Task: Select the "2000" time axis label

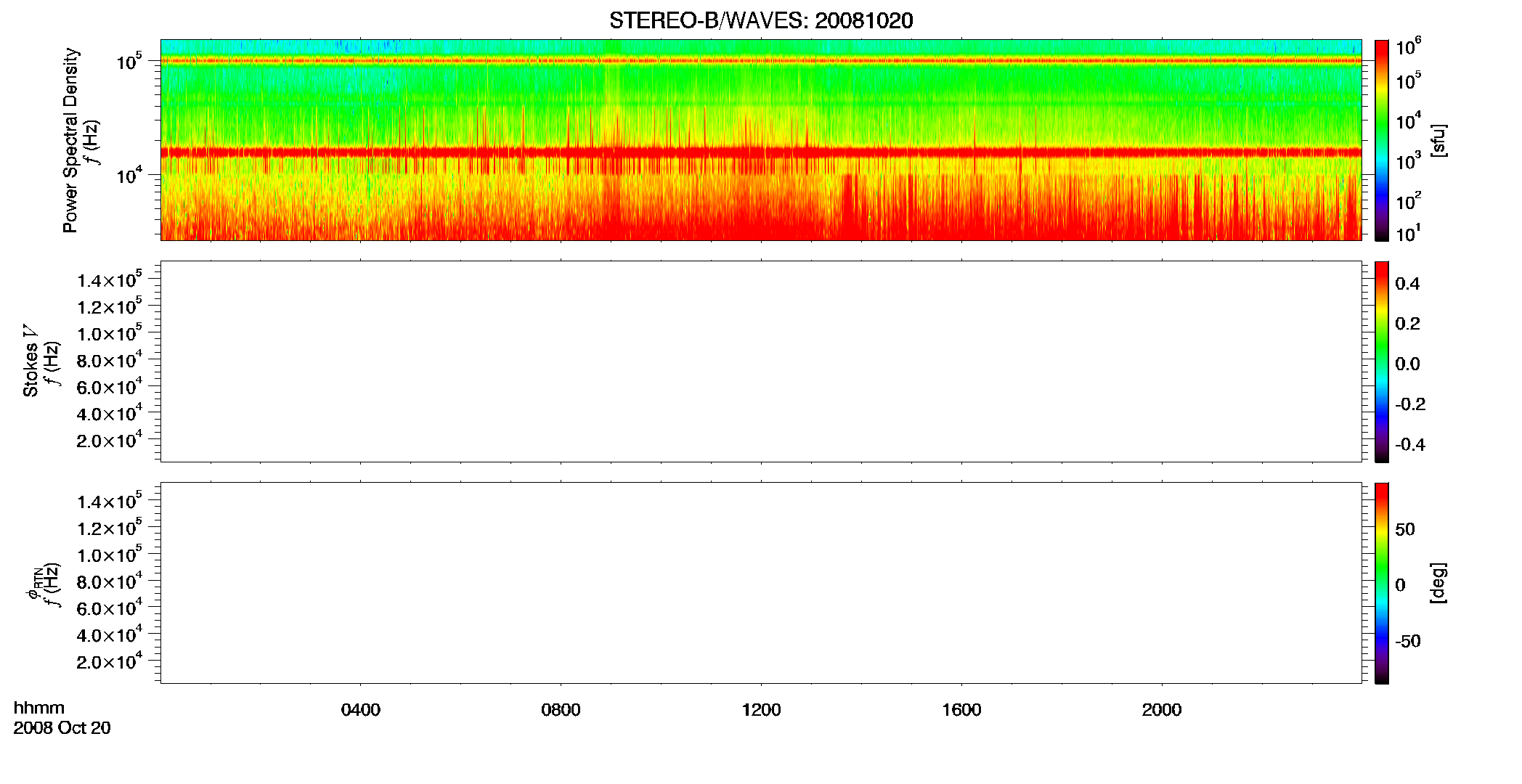Action: (1162, 710)
